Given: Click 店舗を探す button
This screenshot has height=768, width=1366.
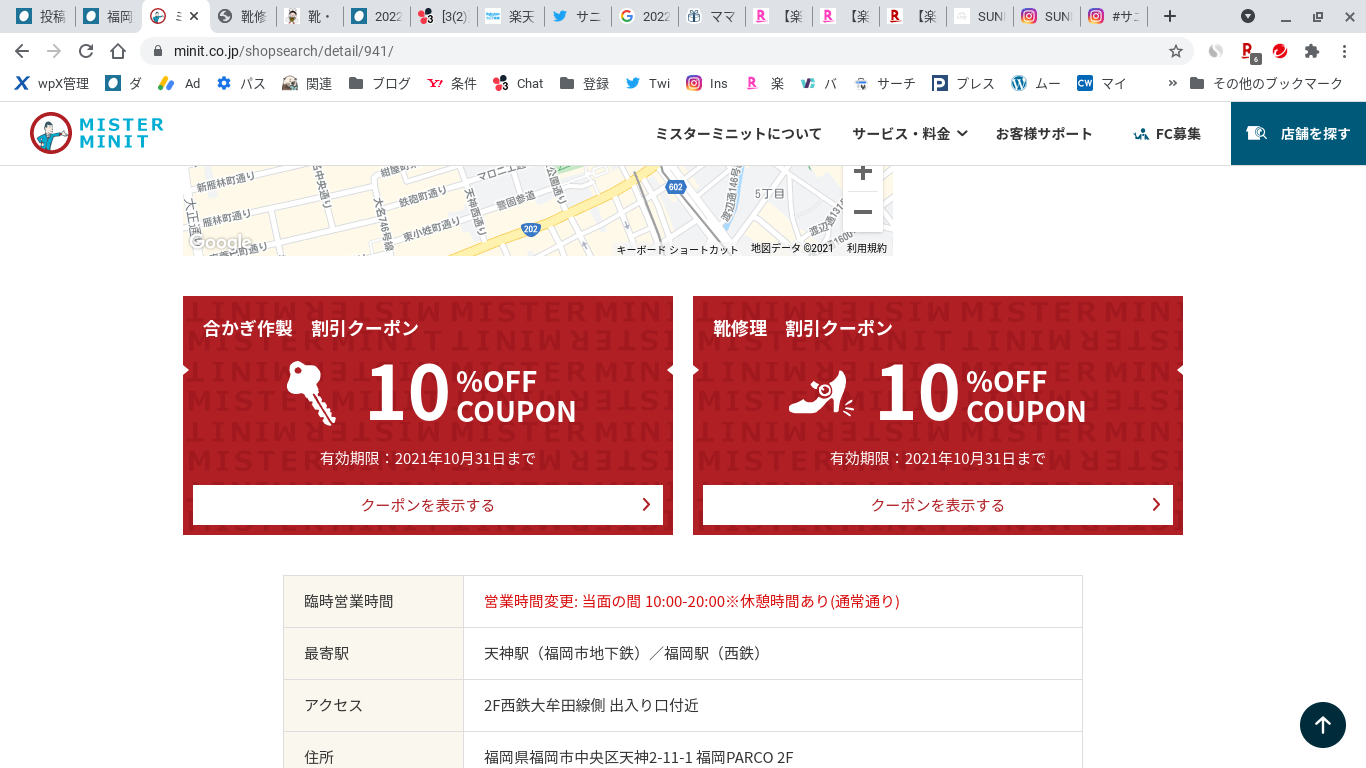Looking at the screenshot, I should pyautogui.click(x=1298, y=133).
